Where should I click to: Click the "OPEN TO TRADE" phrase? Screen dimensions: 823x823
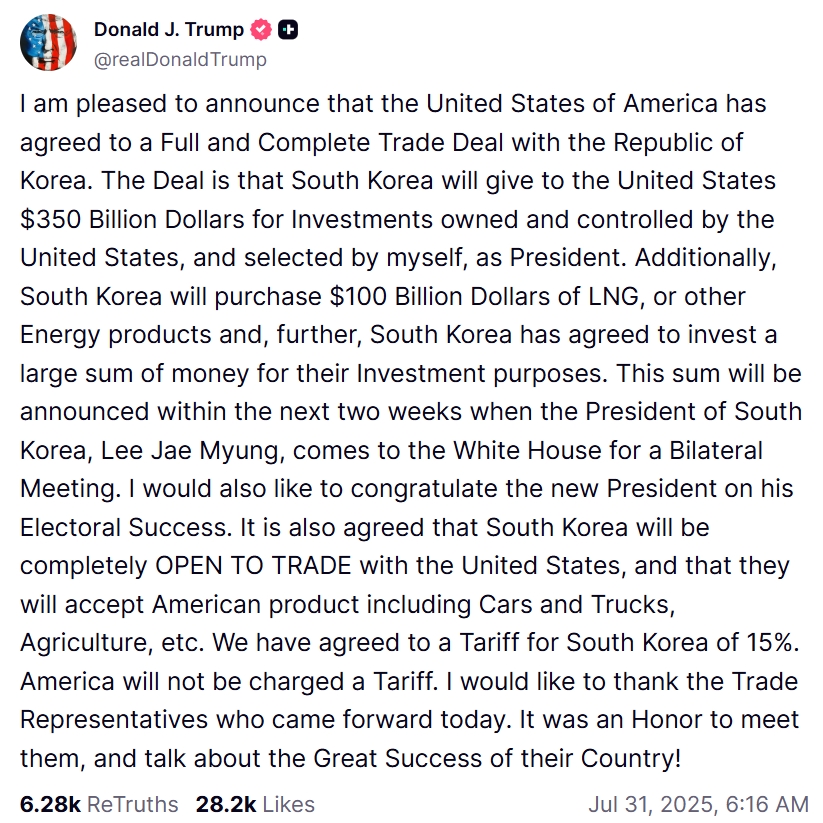[253, 566]
